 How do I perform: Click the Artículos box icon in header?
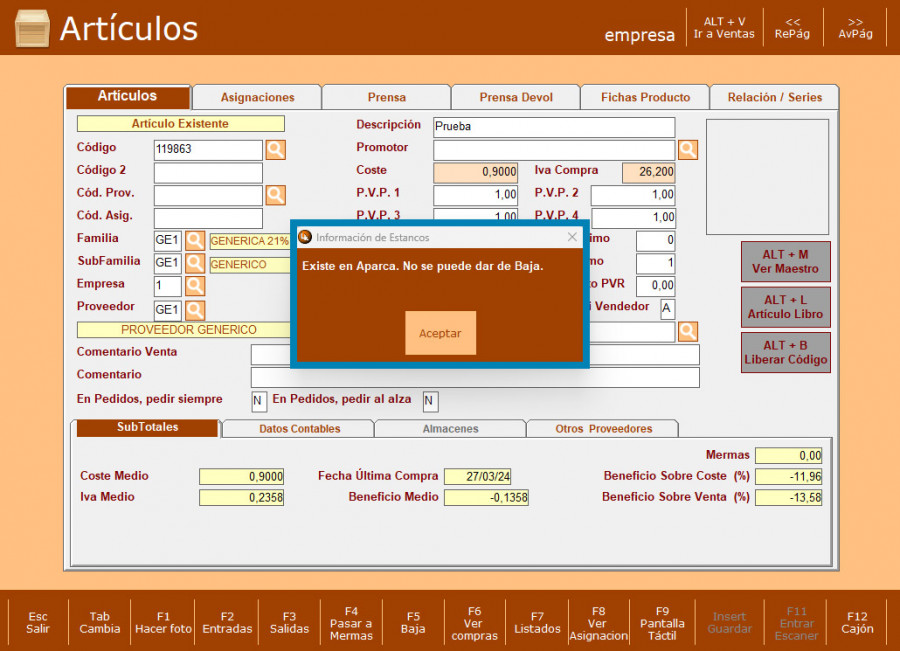coord(32,29)
